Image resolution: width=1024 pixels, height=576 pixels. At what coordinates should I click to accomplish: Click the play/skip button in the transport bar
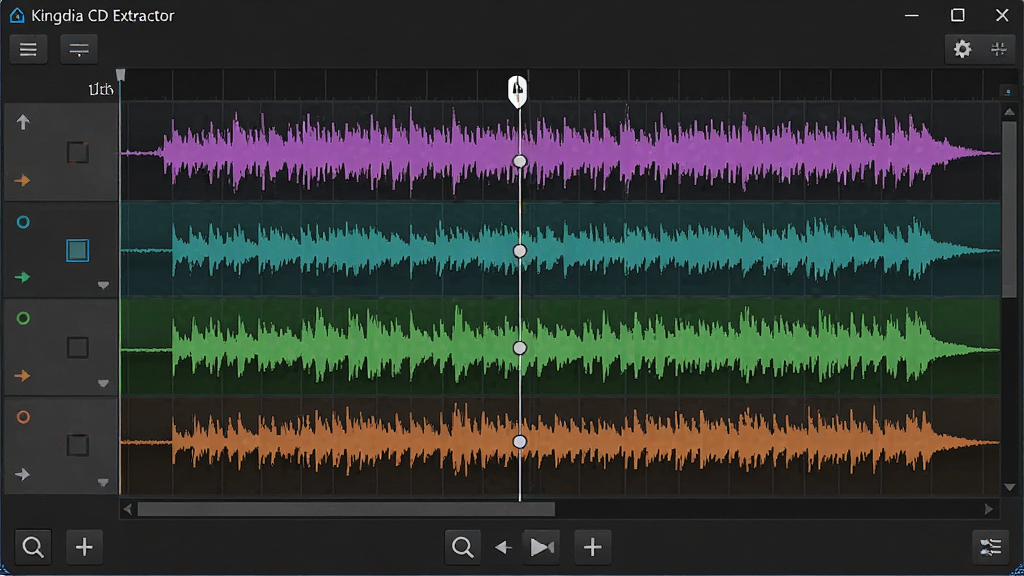542,547
